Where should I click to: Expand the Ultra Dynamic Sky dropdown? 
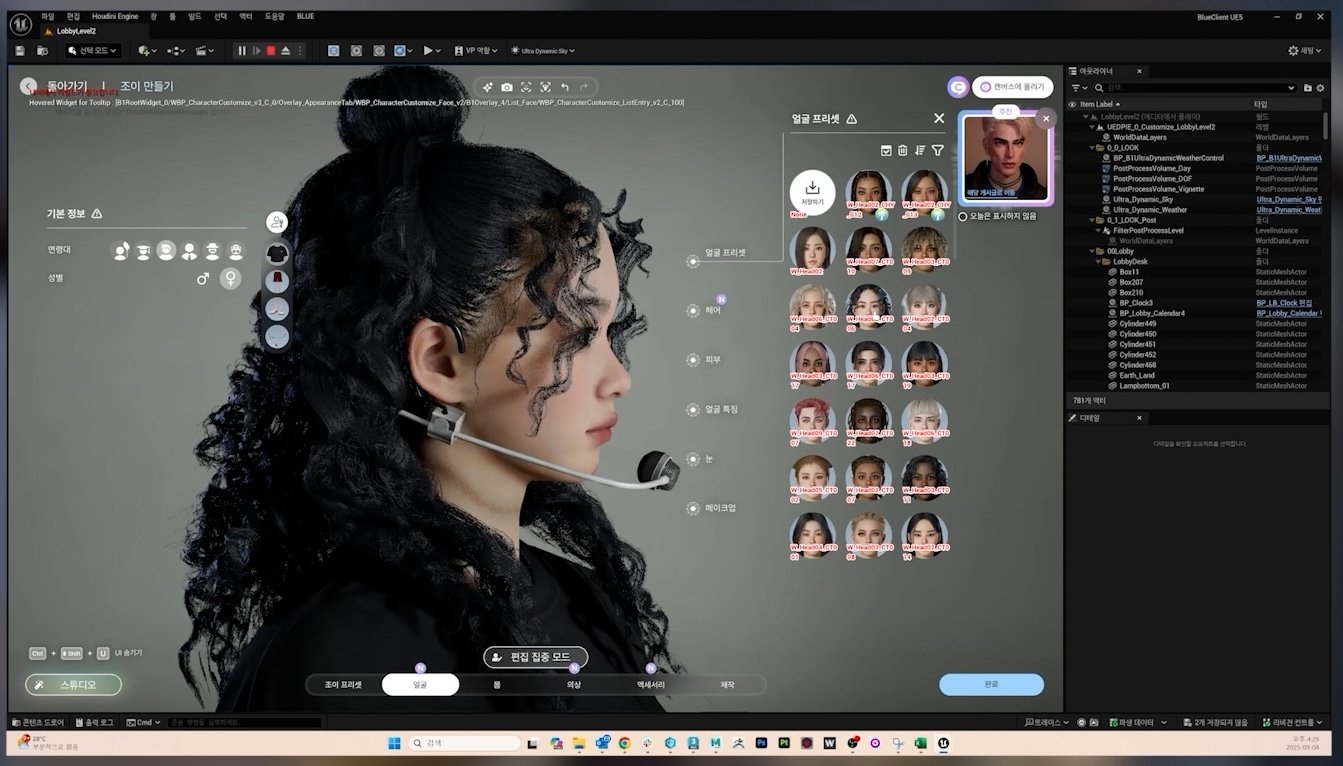click(x=543, y=51)
